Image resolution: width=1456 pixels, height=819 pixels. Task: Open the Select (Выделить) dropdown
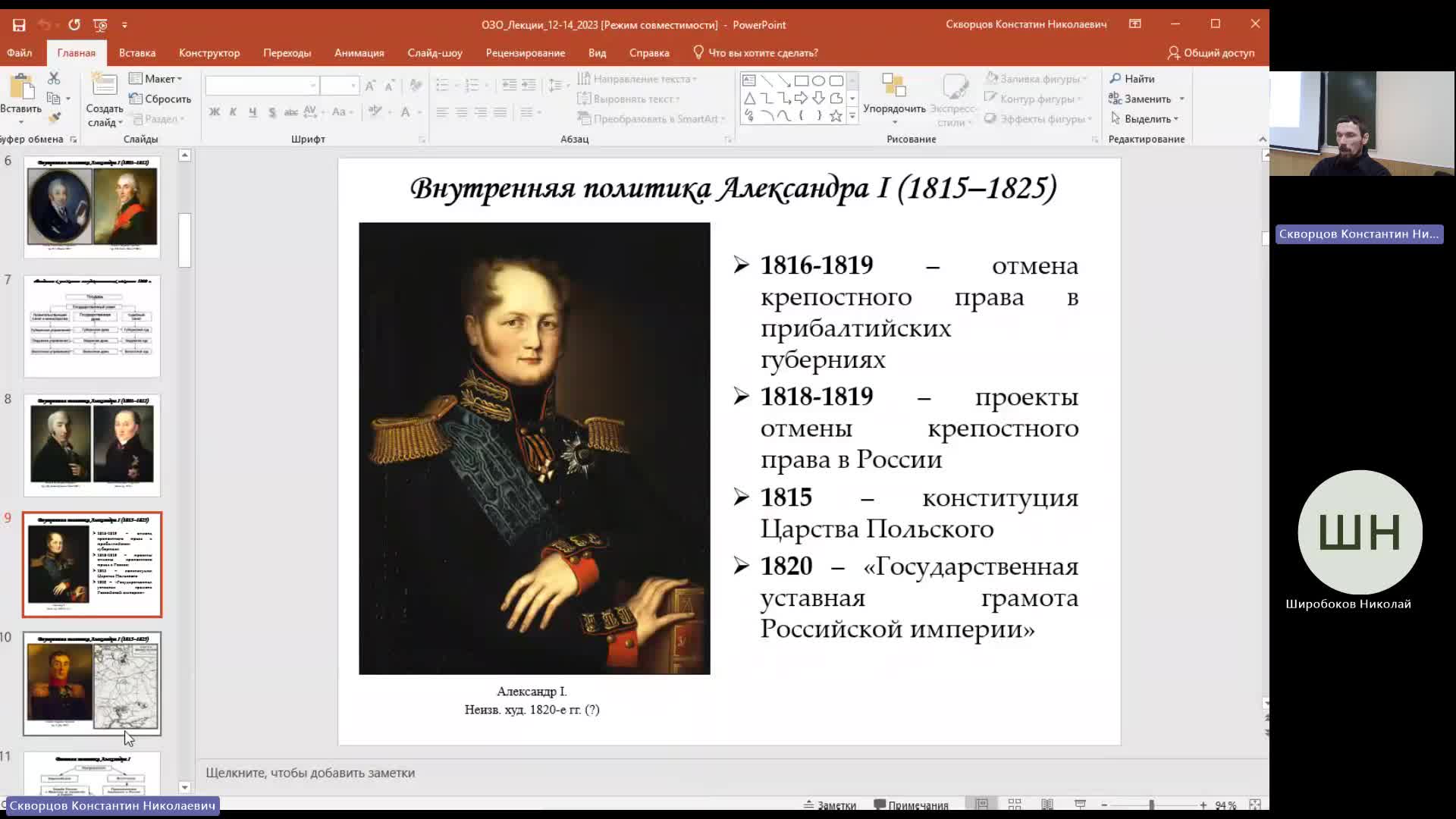1144,119
